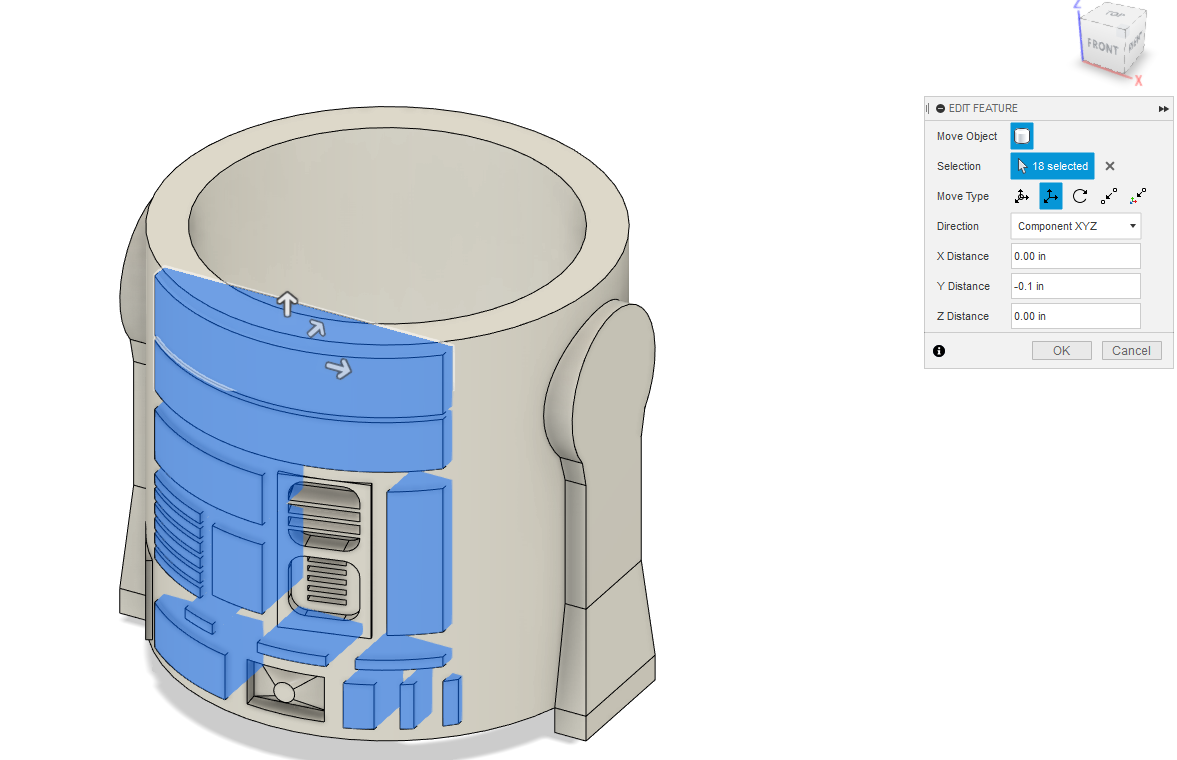The image size is (1177, 760).
Task: Select the Rotate move type icon
Action: coord(1080,196)
